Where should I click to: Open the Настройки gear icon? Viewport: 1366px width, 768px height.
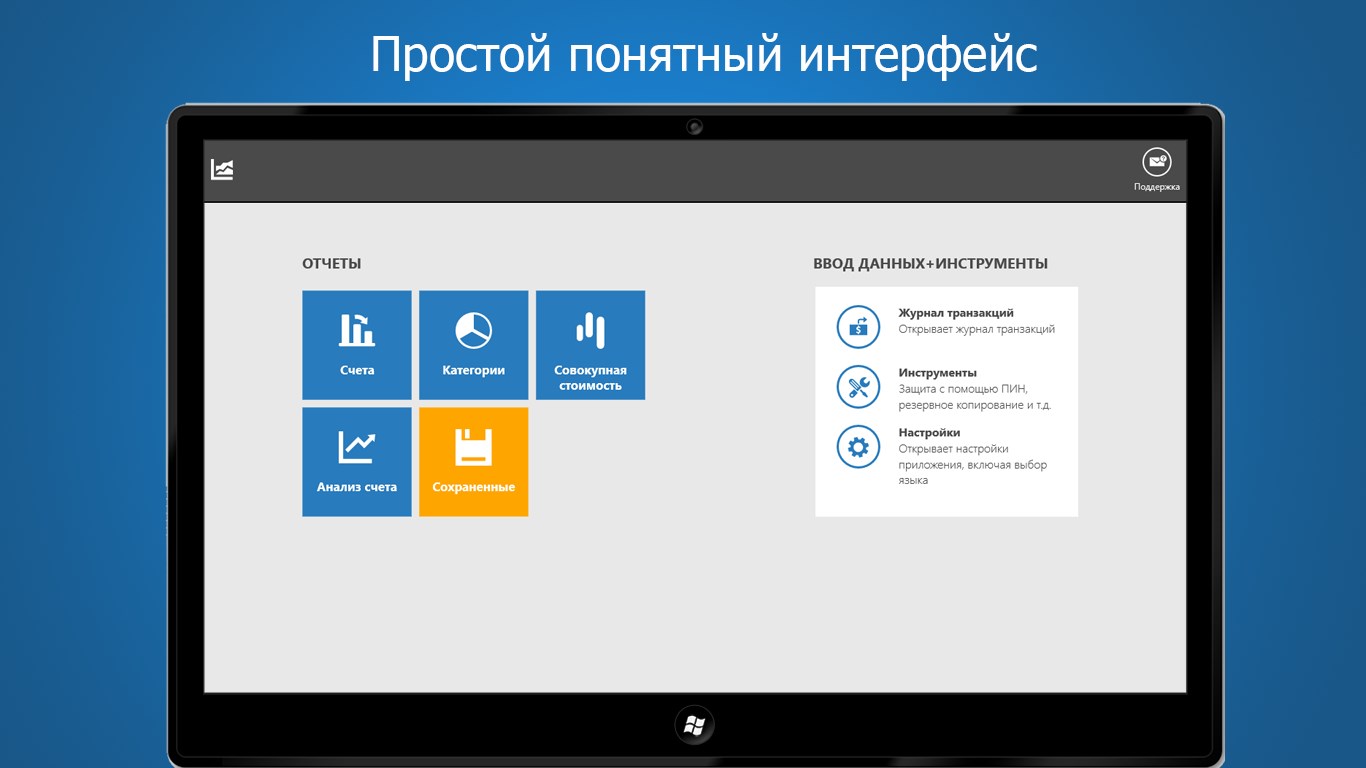857,446
